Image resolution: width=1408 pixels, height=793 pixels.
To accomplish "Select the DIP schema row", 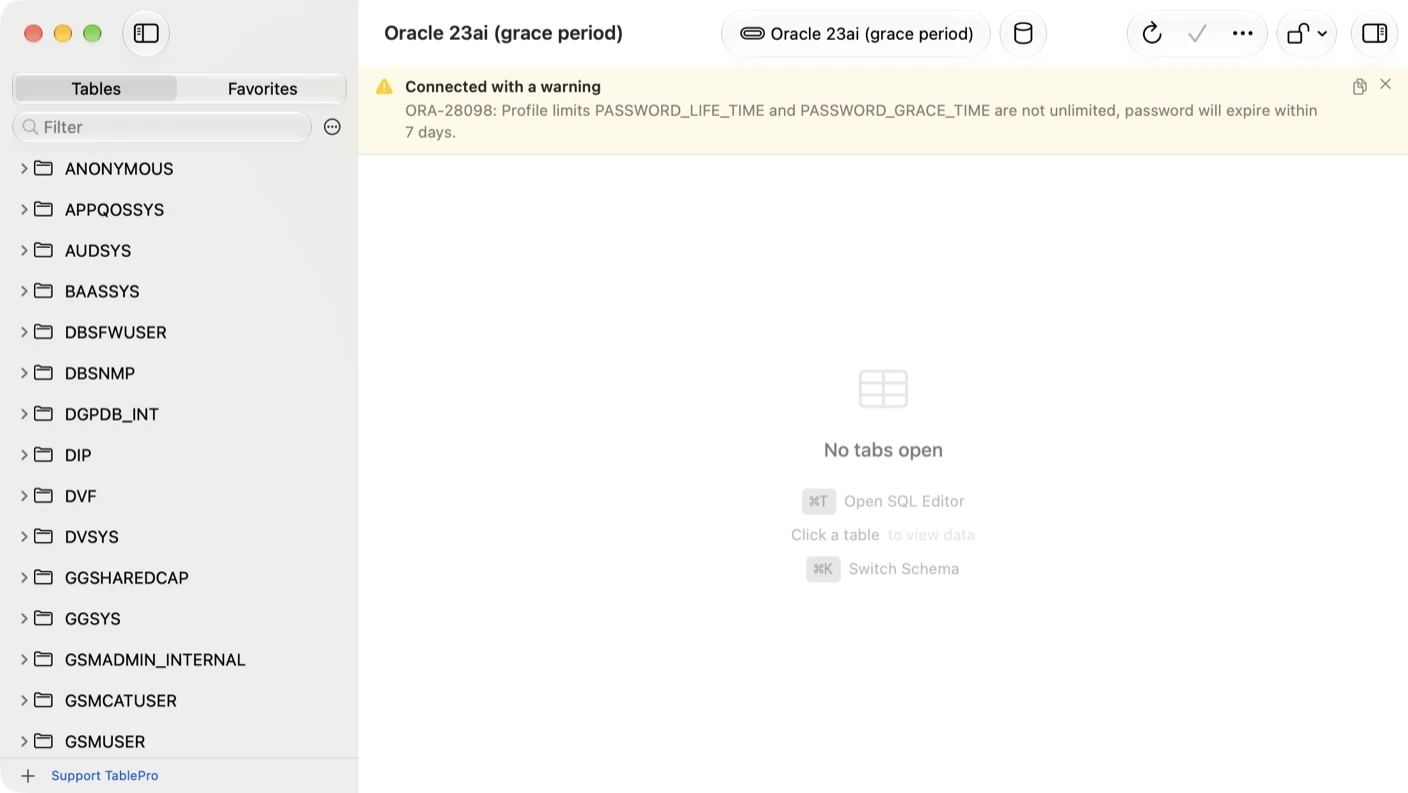I will point(179,455).
